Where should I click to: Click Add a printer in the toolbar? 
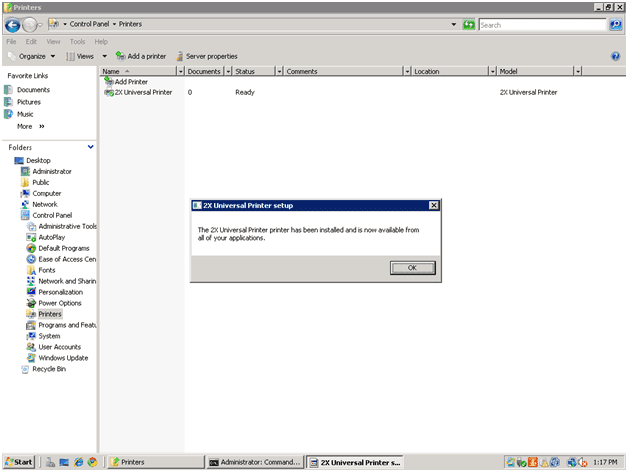[x=141, y=56]
